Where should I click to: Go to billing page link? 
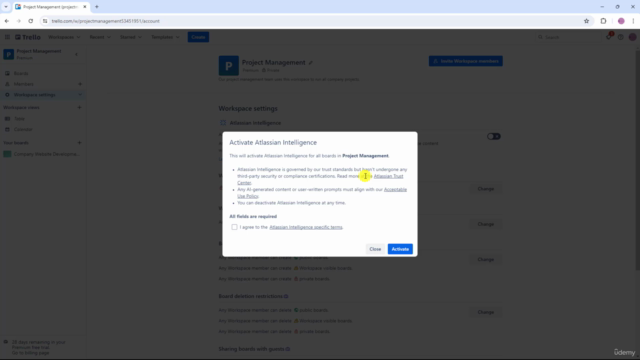[x=31, y=353]
